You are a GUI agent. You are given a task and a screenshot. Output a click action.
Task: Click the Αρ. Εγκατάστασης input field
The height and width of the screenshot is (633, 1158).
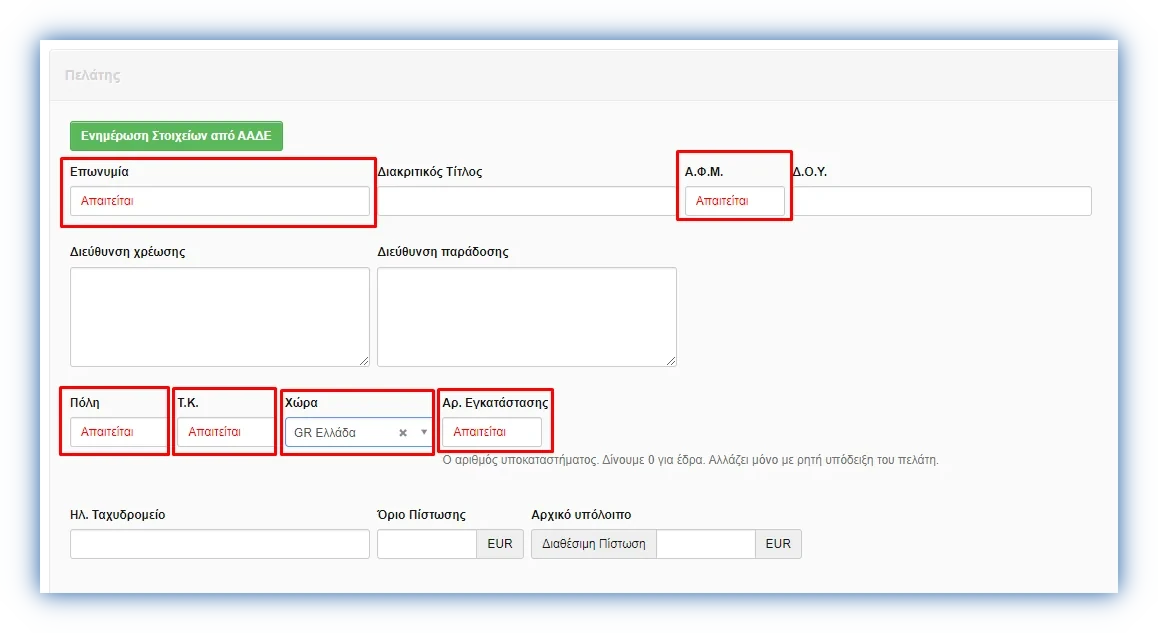[491, 433]
